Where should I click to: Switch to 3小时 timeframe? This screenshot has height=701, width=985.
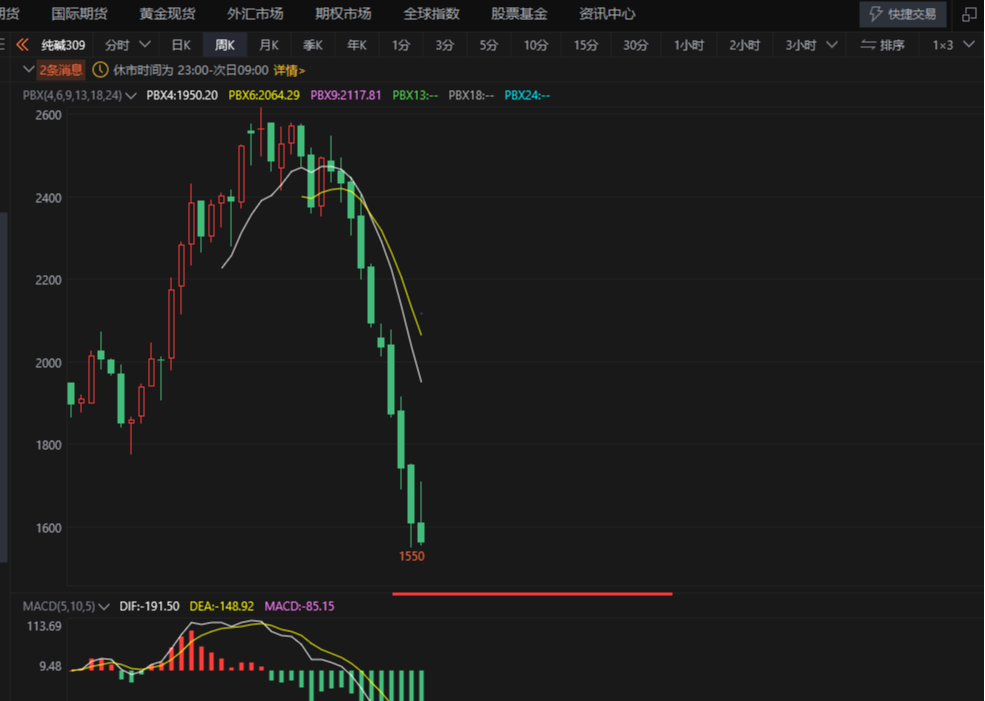(801, 45)
